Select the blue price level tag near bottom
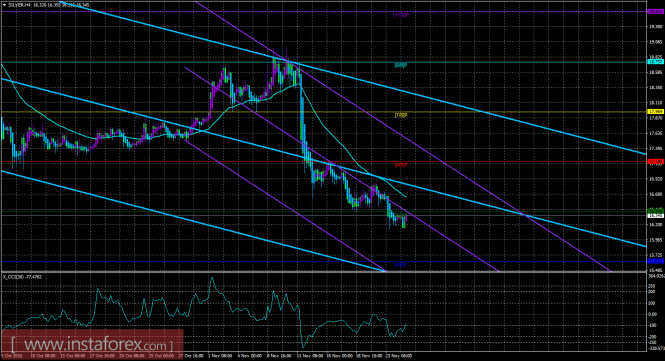 [656, 261]
